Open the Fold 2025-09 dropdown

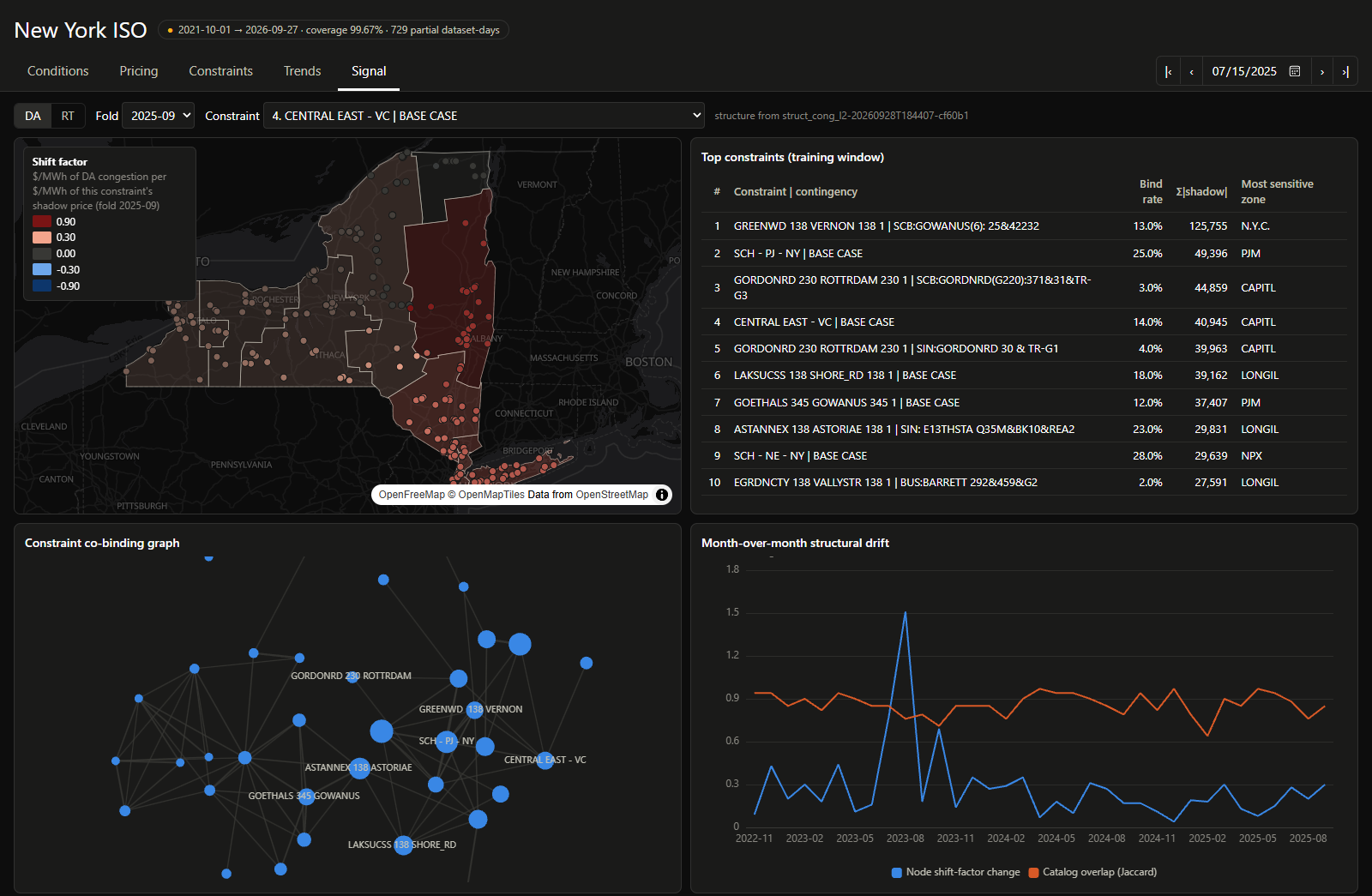click(x=159, y=116)
